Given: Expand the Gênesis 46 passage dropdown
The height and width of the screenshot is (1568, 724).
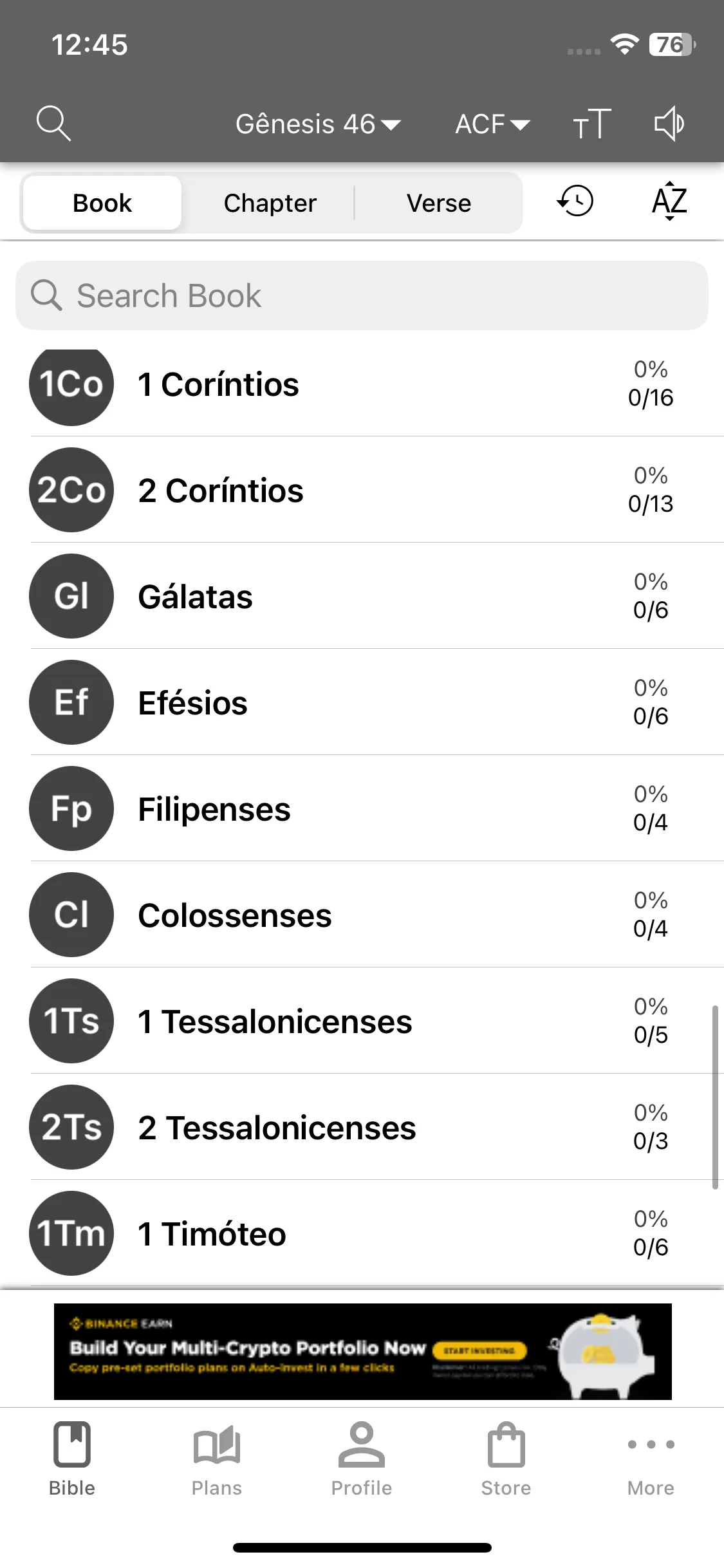Looking at the screenshot, I should tap(318, 124).
